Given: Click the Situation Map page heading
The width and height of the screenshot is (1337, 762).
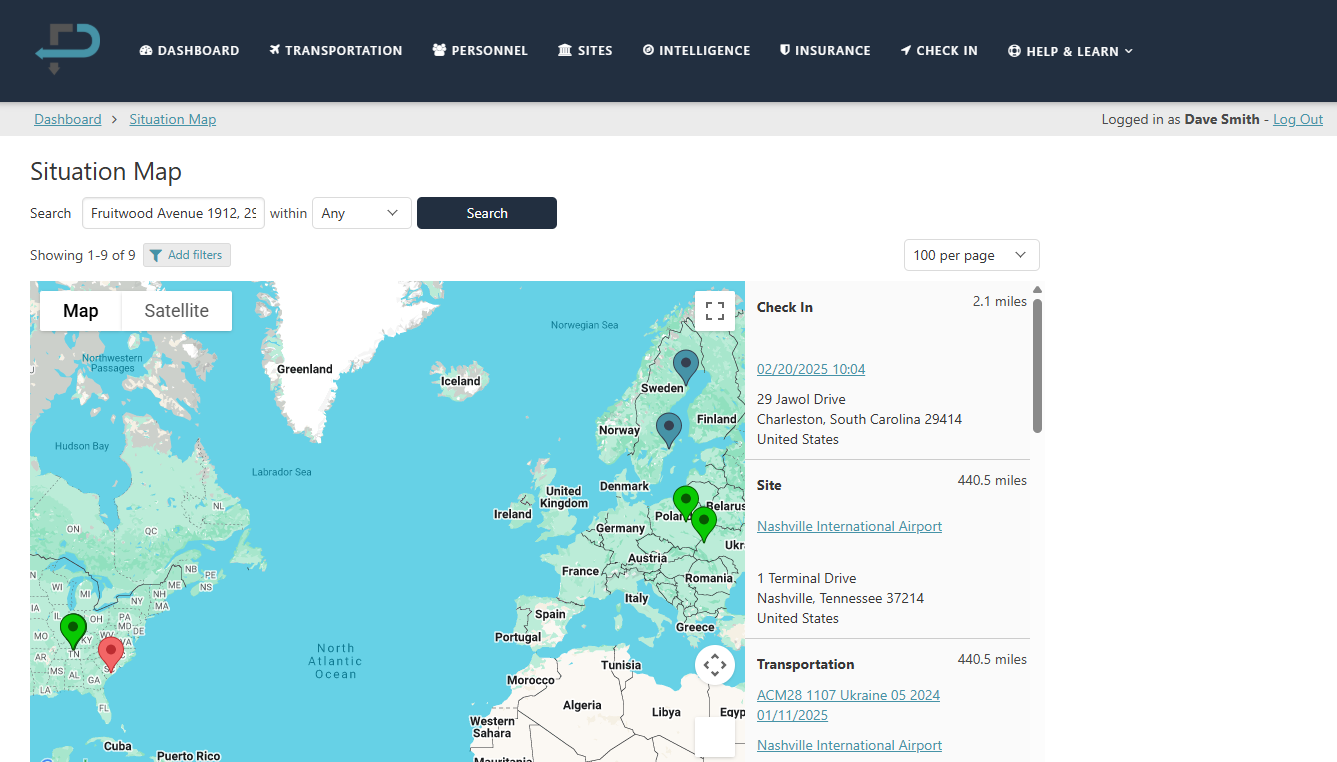Looking at the screenshot, I should tap(106, 171).
